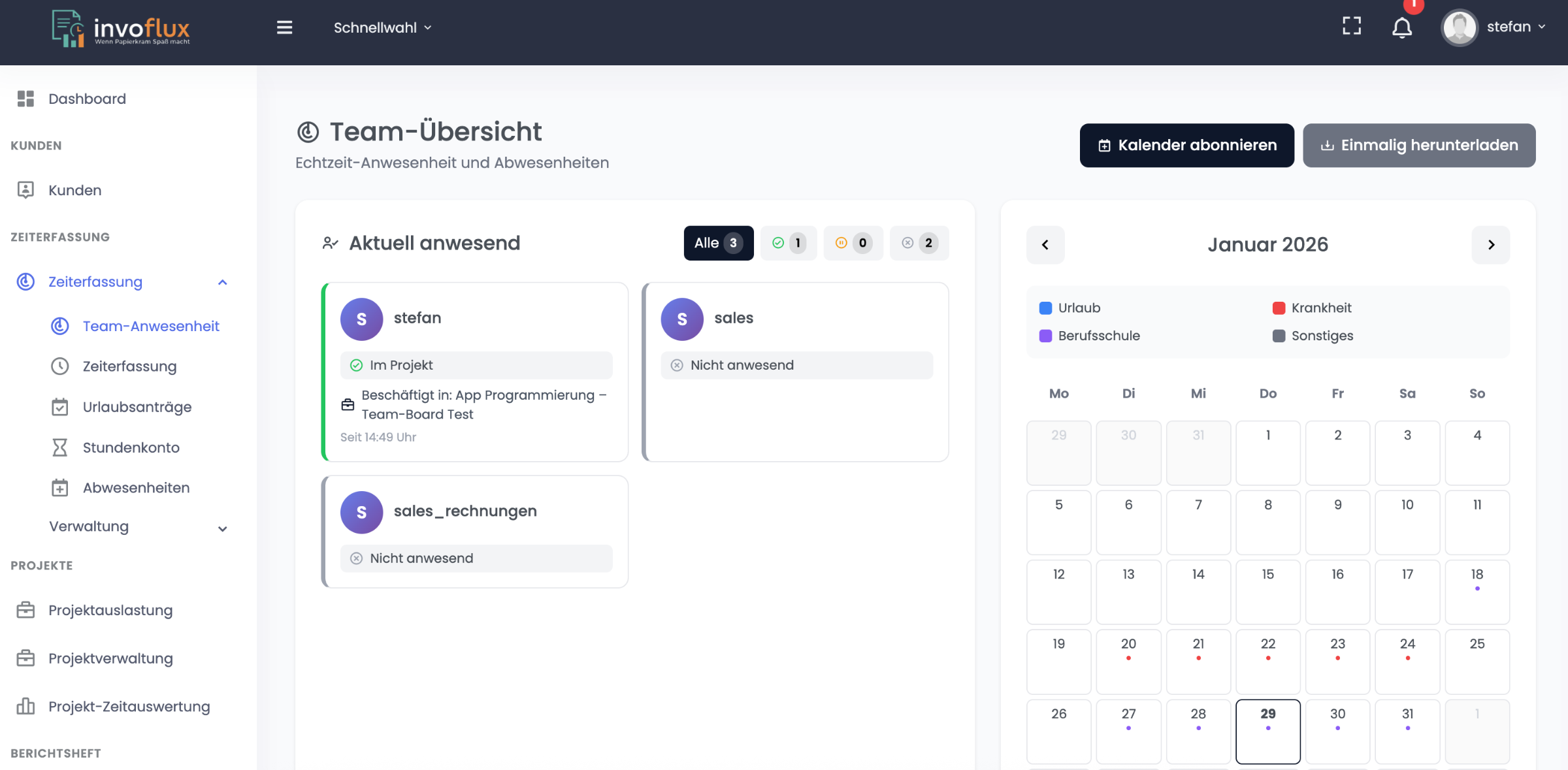This screenshot has width=1568, height=770.
Task: Toggle fullscreen mode icon
Action: pos(1352,26)
